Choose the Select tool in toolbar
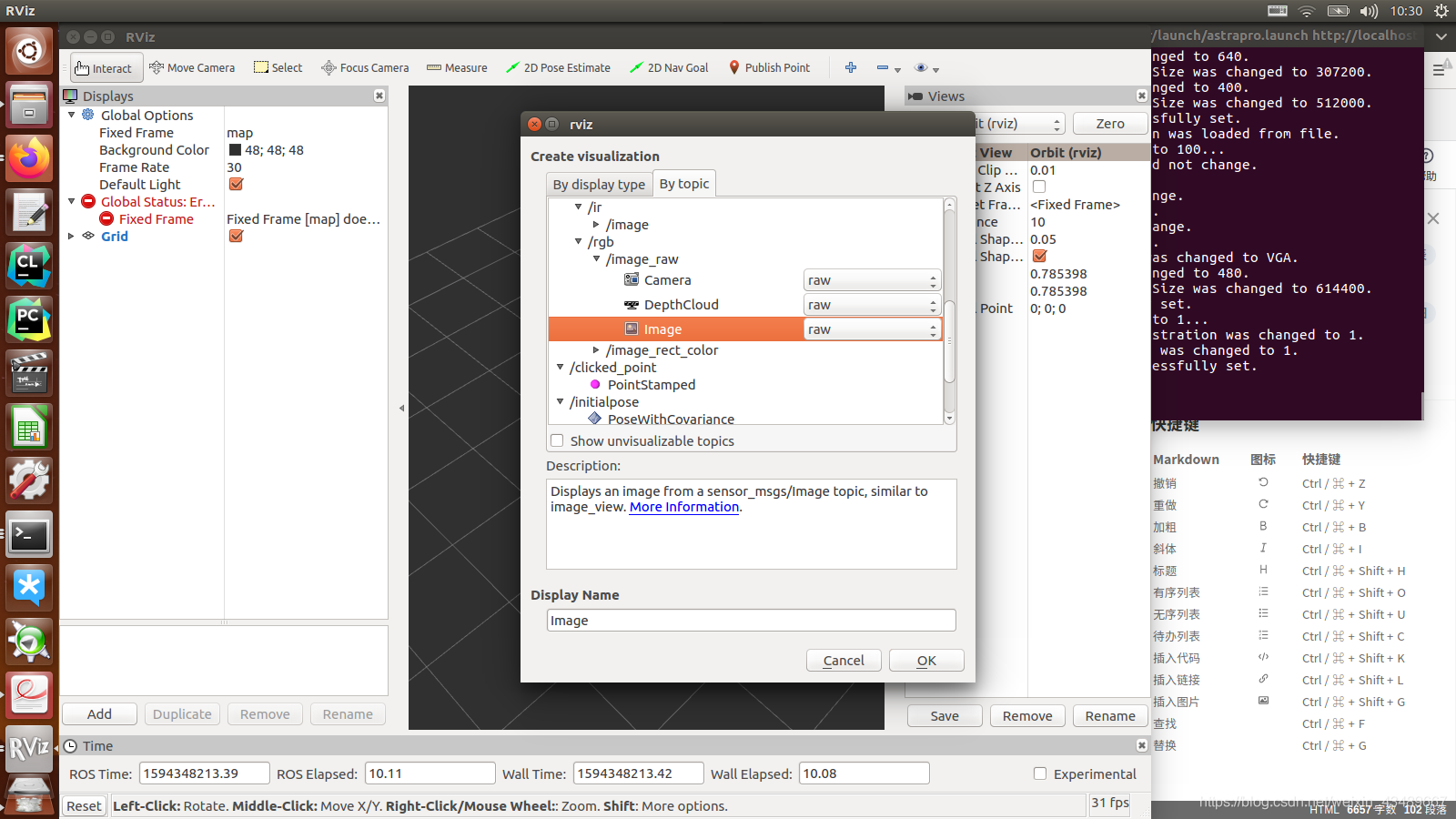 278,68
